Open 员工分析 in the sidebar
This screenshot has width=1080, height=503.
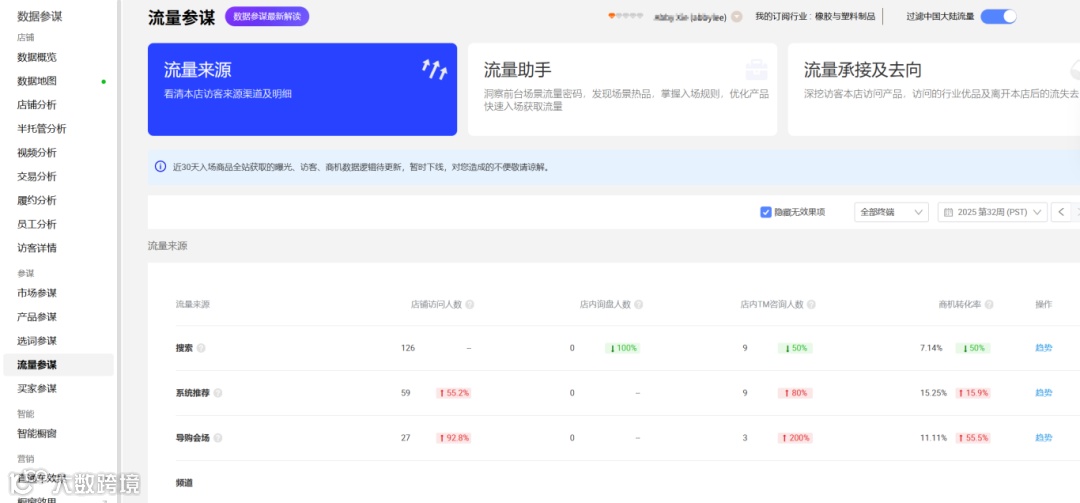(37, 224)
